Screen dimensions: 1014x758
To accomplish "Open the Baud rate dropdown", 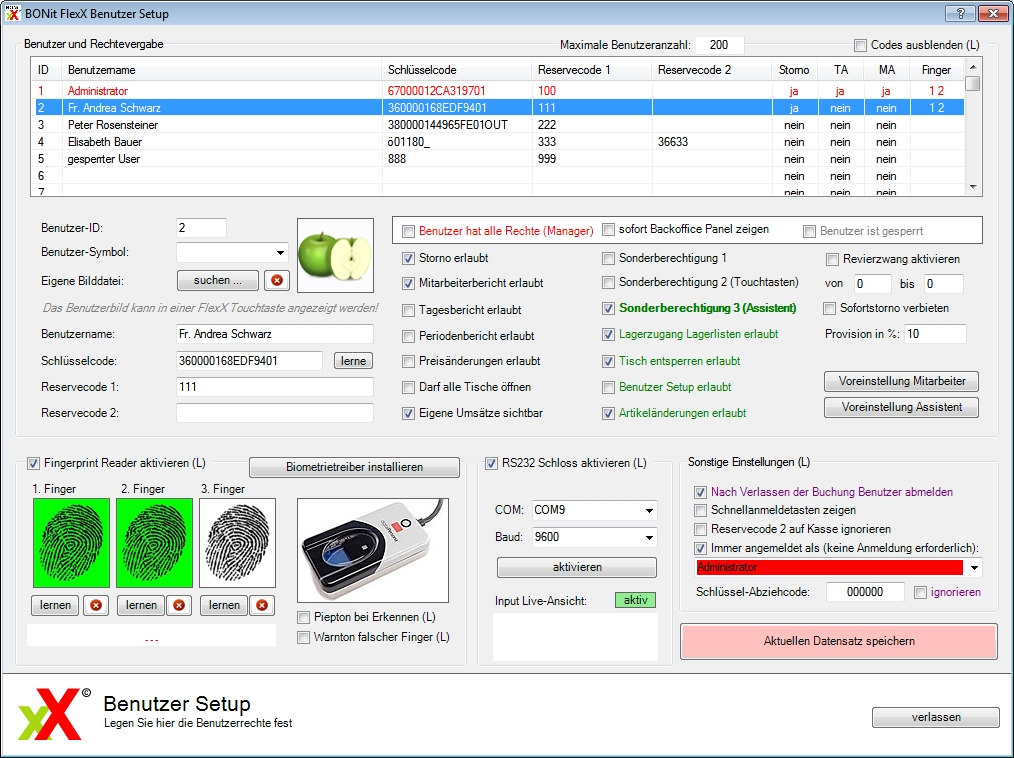I will (x=649, y=537).
